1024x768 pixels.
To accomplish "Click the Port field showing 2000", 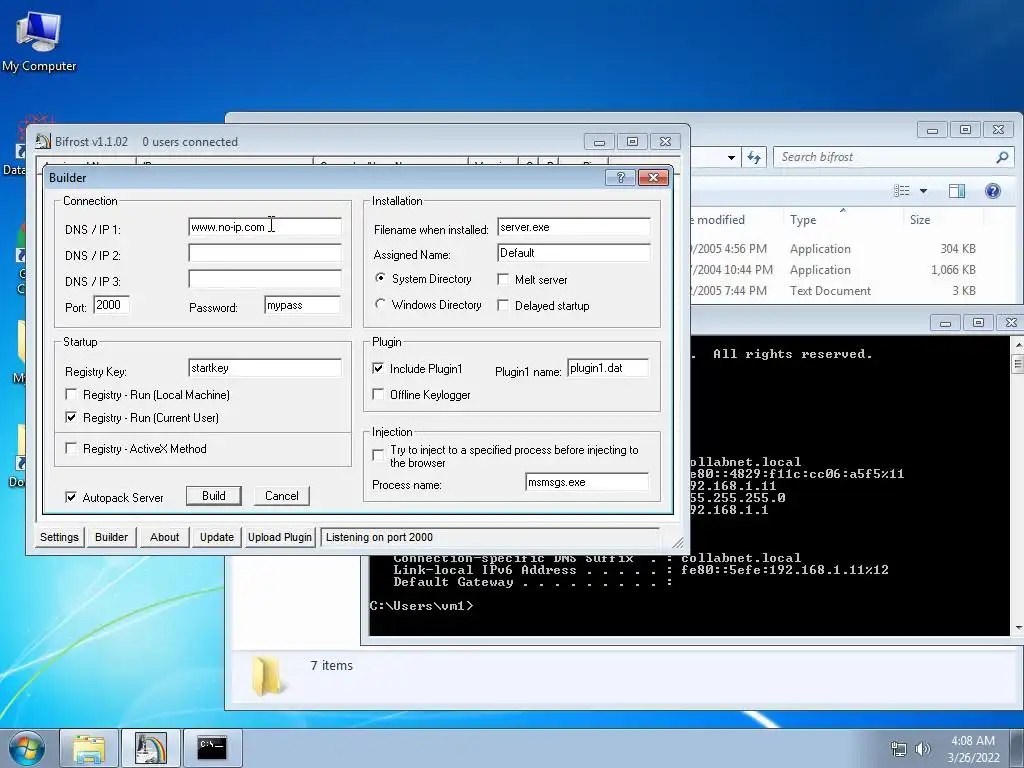I will coord(111,305).
